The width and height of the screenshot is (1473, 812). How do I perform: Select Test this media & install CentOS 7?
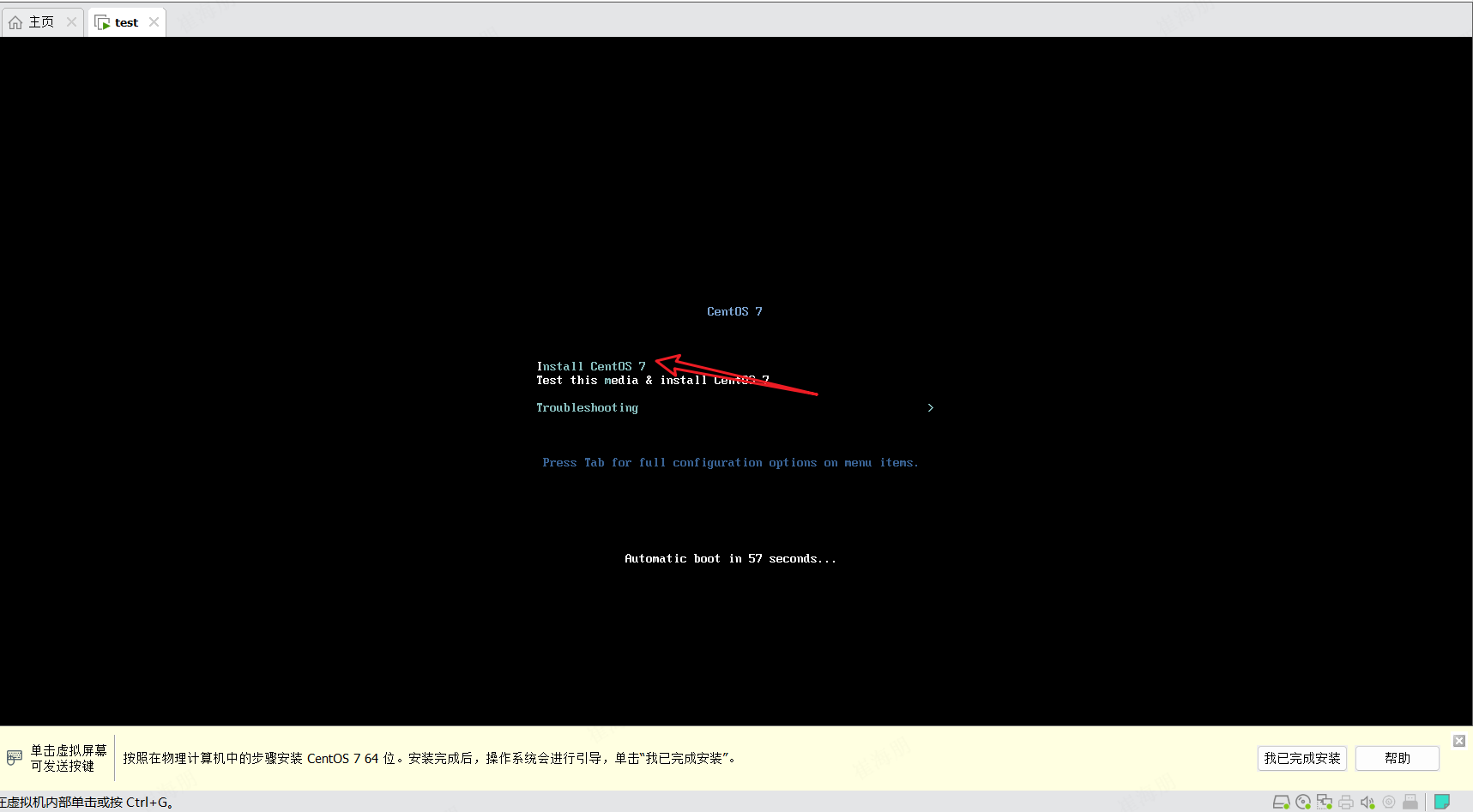coord(653,380)
